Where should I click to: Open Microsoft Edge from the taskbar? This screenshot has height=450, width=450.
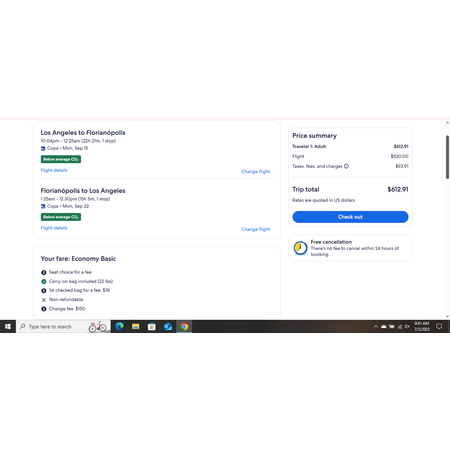pos(119,326)
